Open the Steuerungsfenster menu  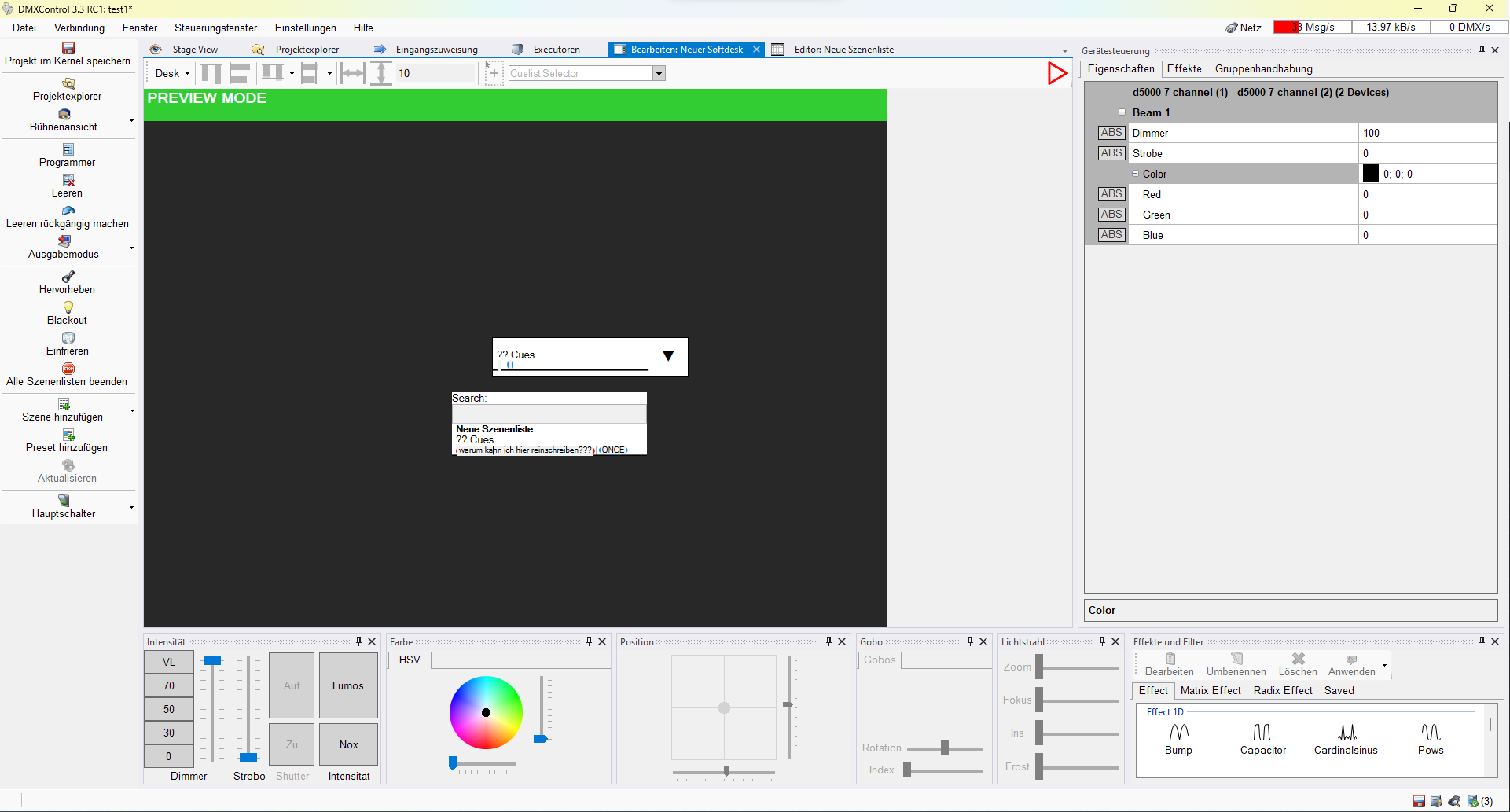[x=215, y=28]
